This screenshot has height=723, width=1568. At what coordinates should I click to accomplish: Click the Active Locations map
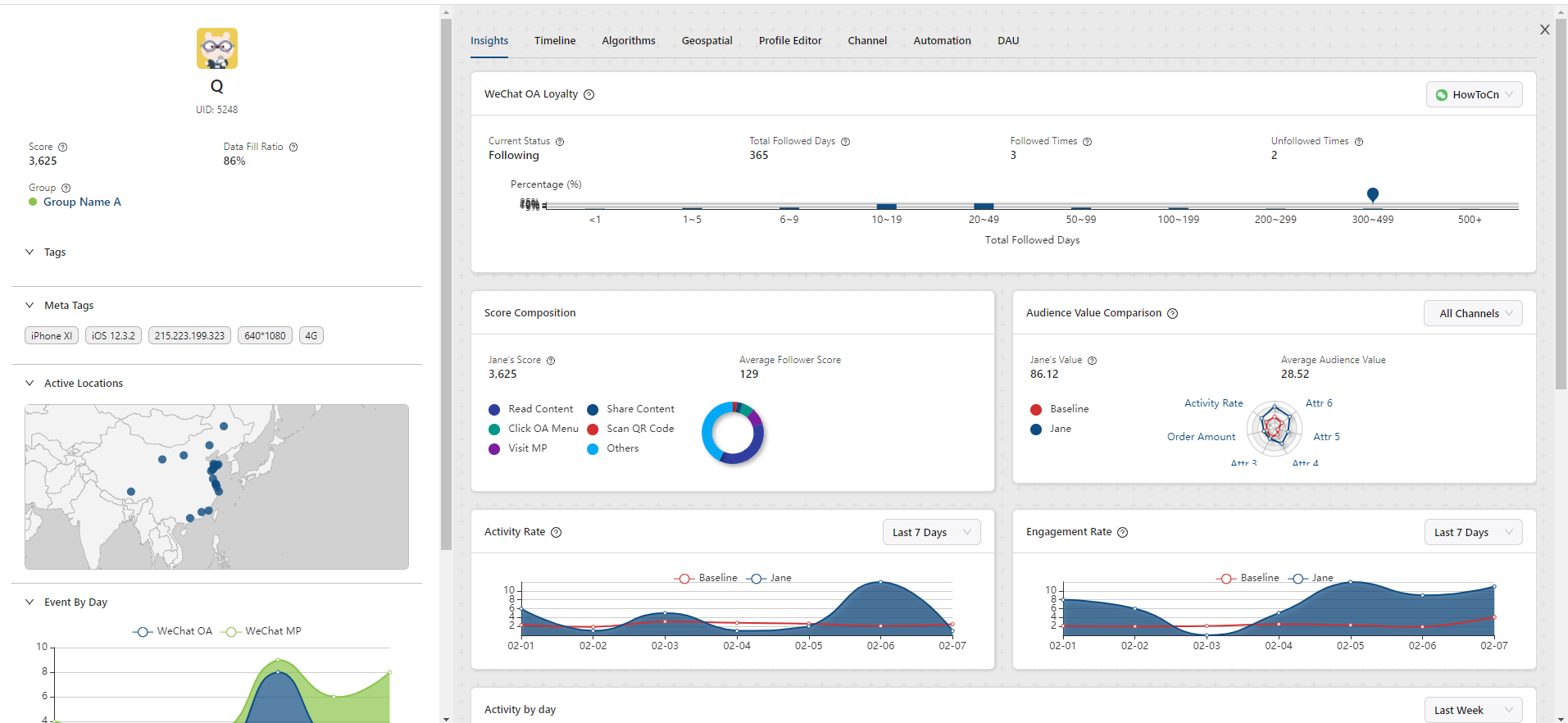coord(216,486)
